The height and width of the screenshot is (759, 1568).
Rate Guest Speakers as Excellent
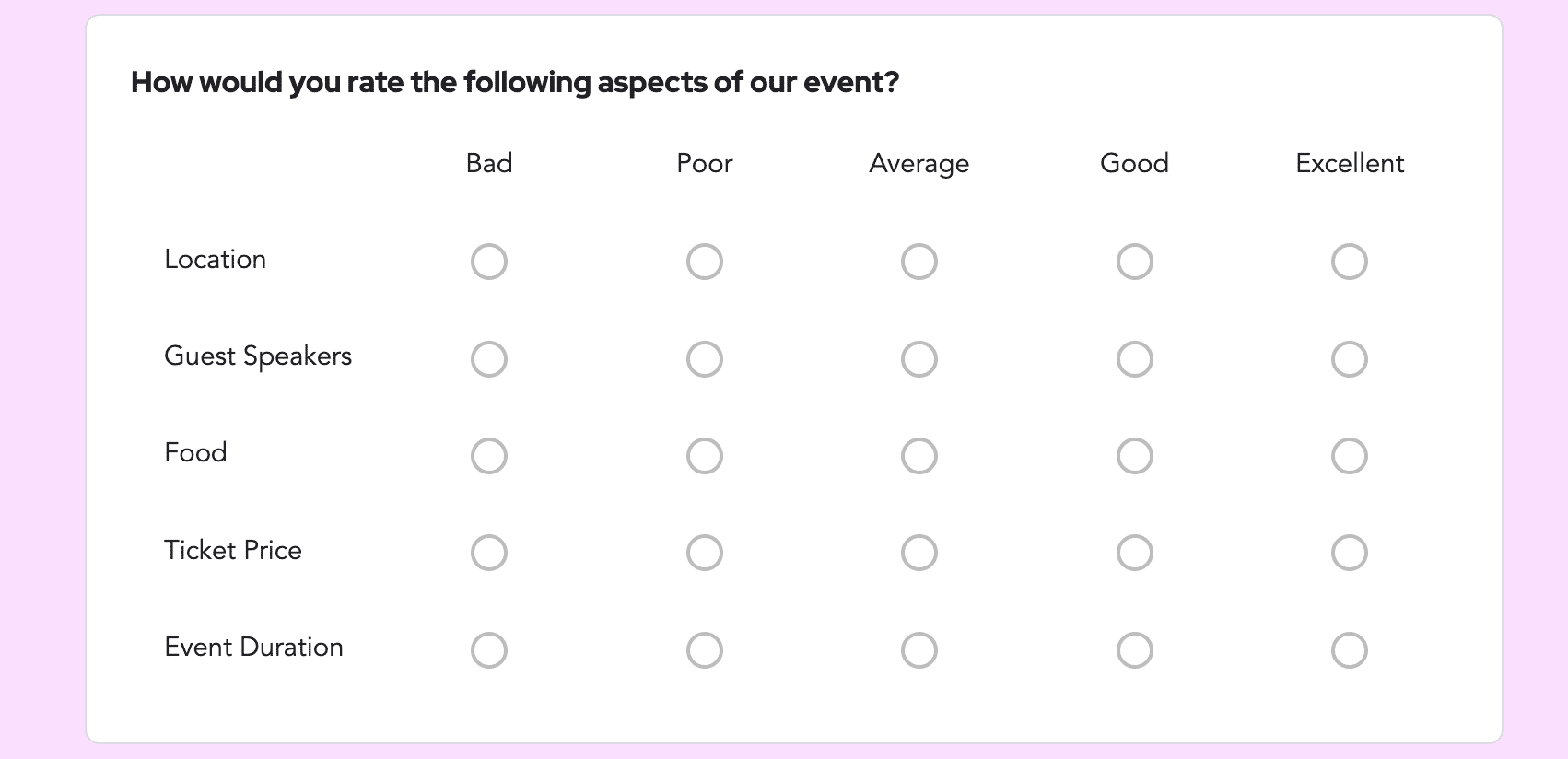1349,358
